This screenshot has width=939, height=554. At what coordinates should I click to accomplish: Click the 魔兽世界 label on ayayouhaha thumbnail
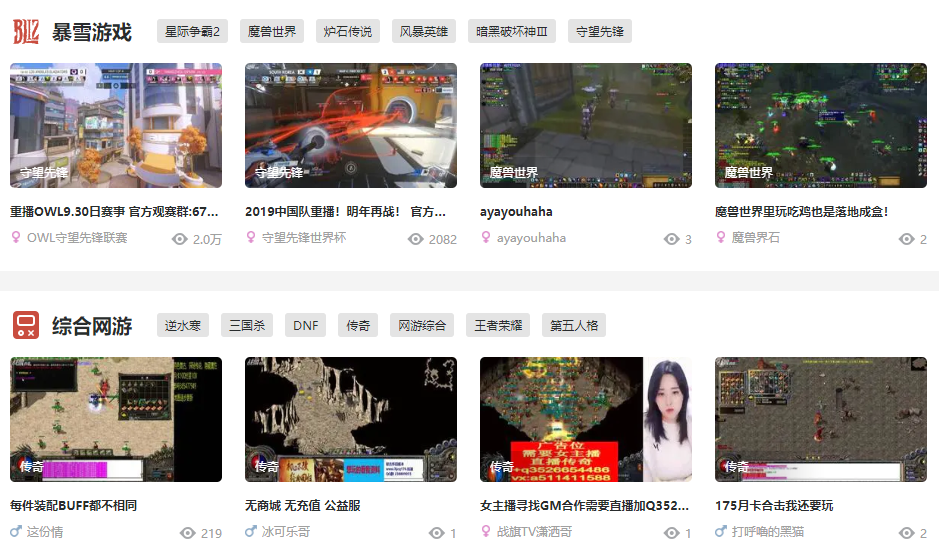[514, 172]
